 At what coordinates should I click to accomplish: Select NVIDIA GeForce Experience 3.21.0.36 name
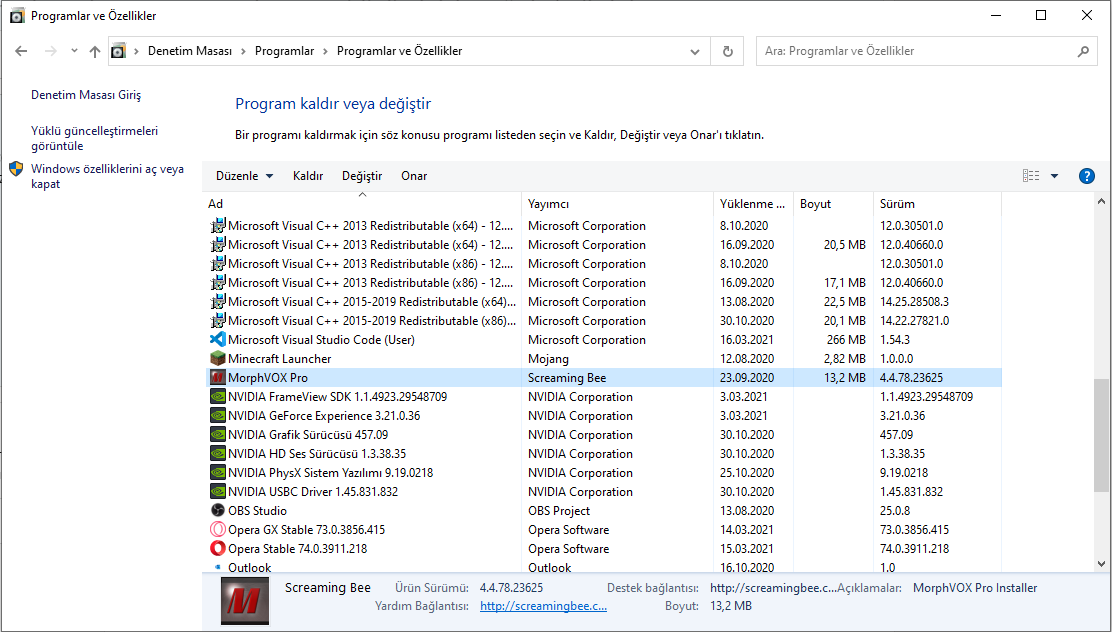tap(324, 416)
